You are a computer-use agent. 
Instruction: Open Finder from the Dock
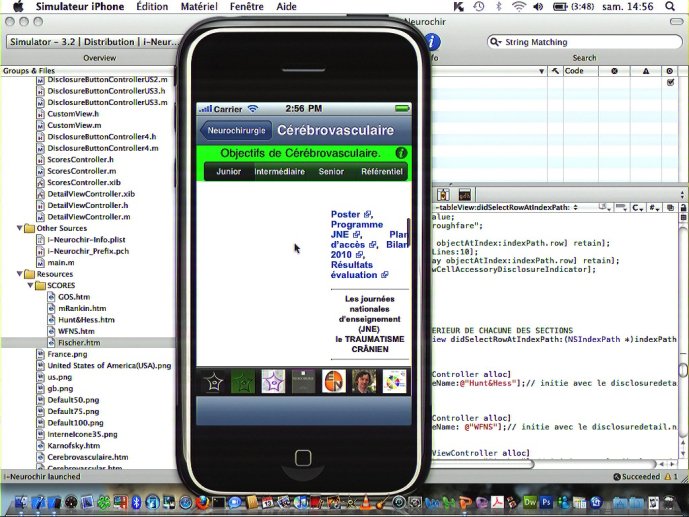click(21, 502)
